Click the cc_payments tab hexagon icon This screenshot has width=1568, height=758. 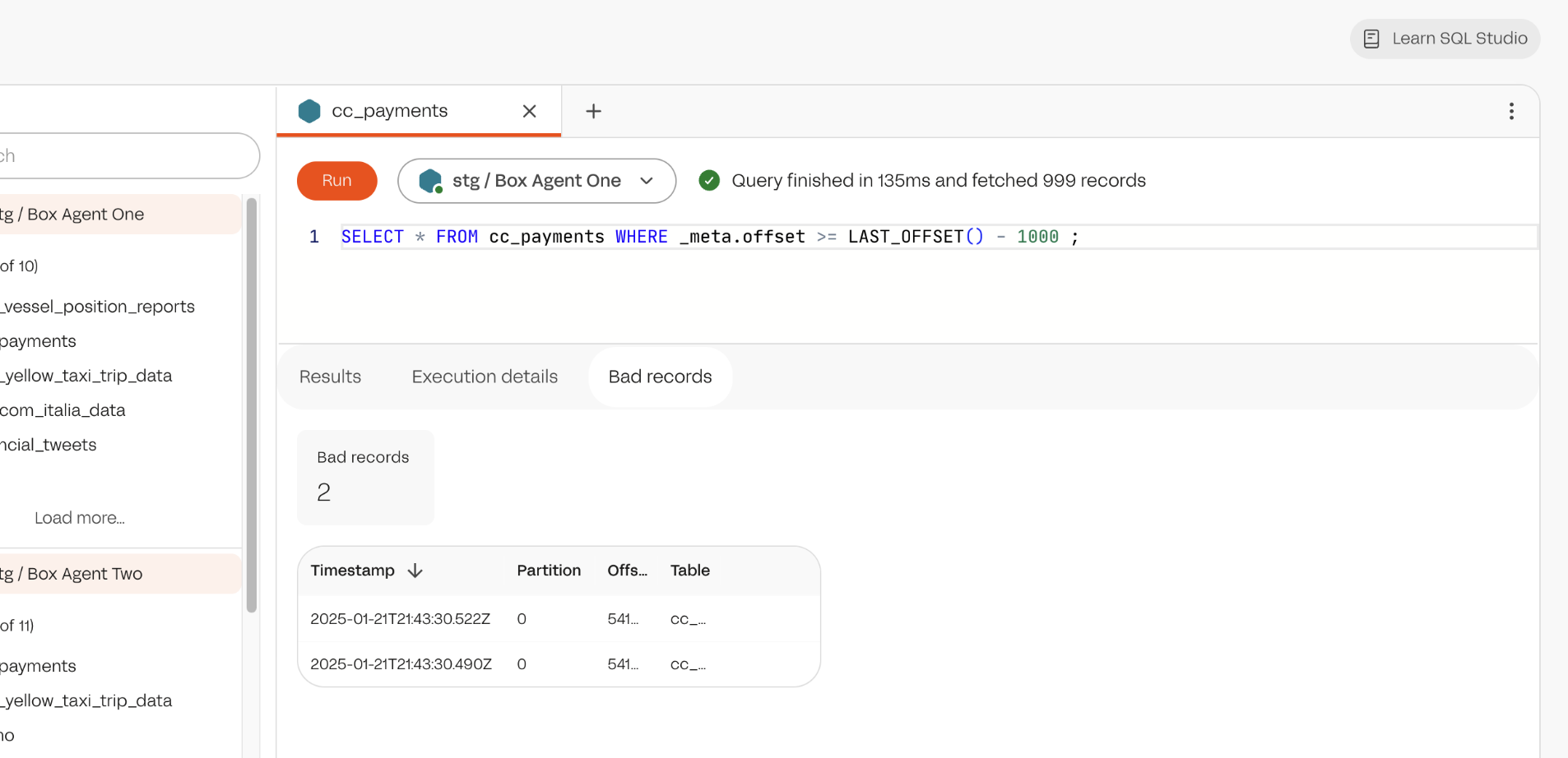tap(309, 111)
